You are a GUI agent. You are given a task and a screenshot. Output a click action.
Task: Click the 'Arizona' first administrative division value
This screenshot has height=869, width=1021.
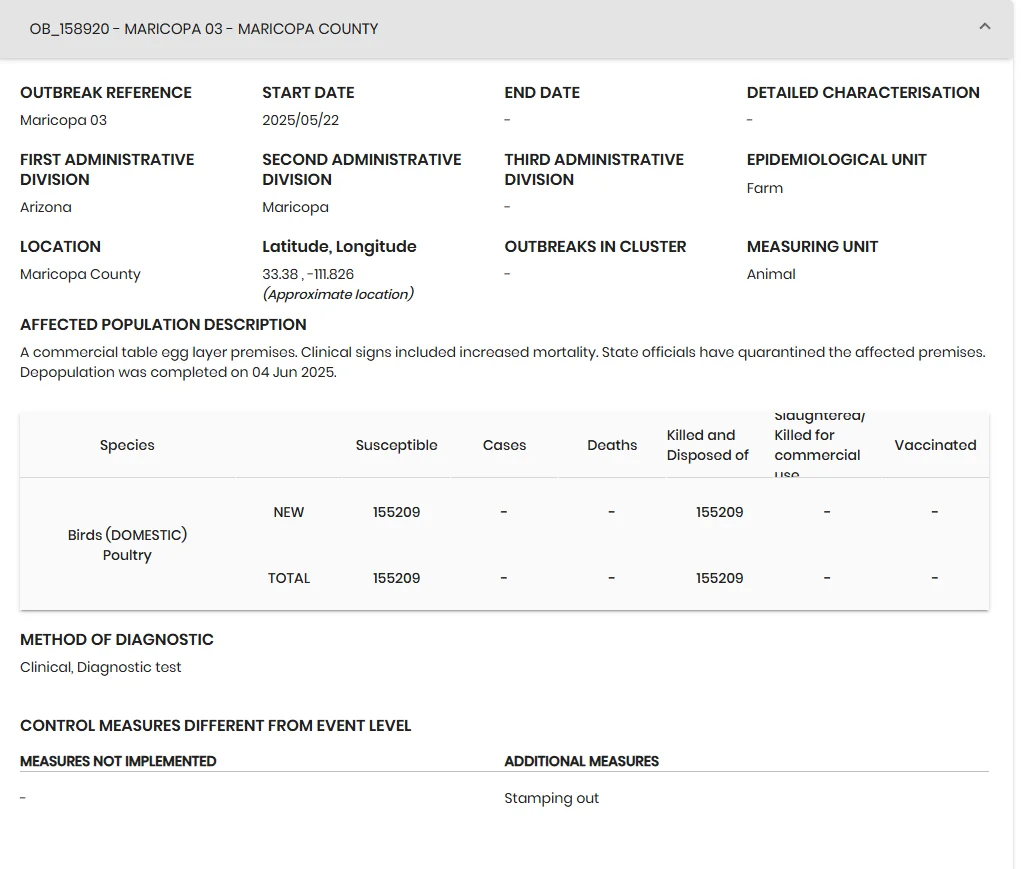coord(46,208)
